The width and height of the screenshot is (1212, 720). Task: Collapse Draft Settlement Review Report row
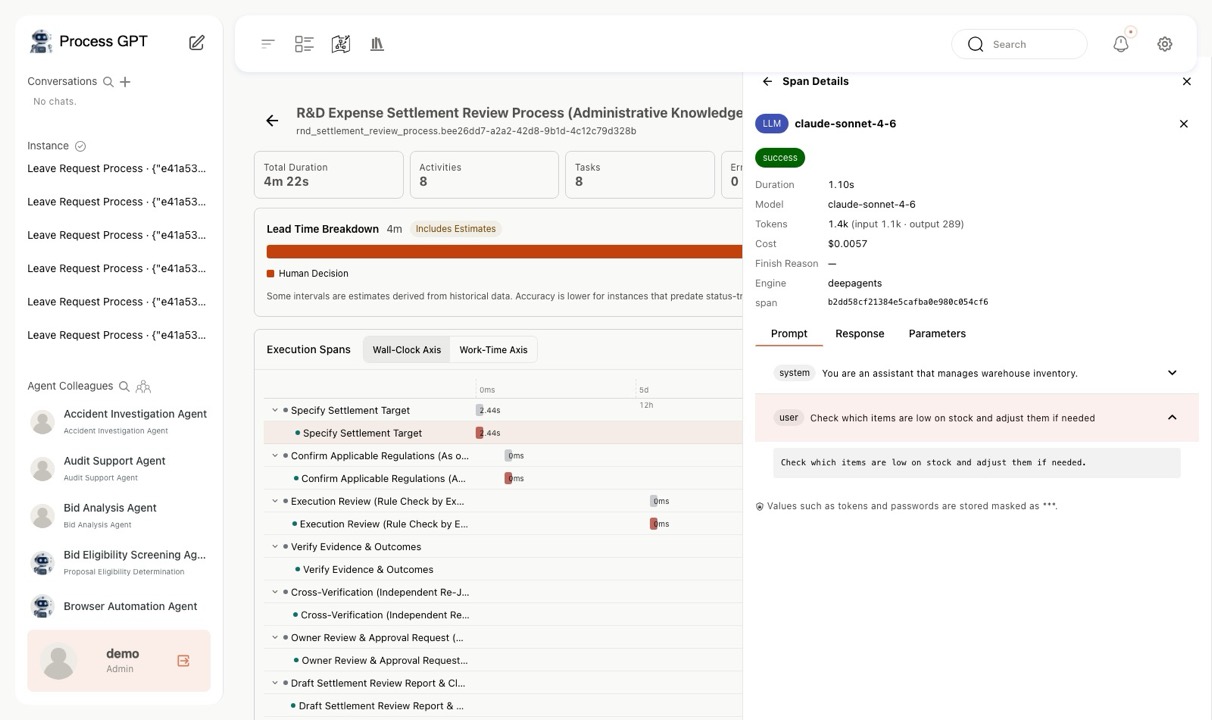pyautogui.click(x=275, y=684)
